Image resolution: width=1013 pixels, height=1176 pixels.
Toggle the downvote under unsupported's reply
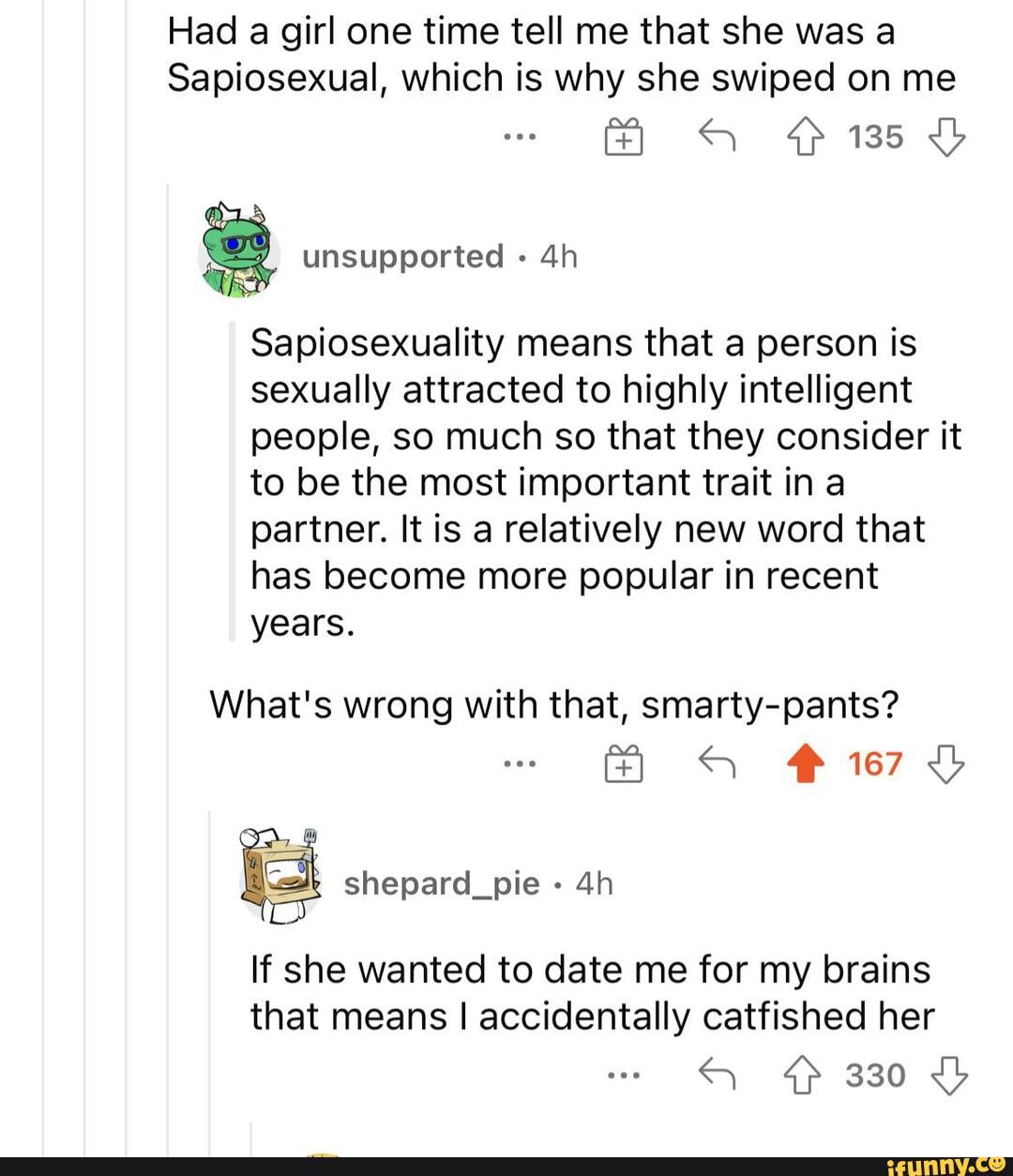(946, 764)
